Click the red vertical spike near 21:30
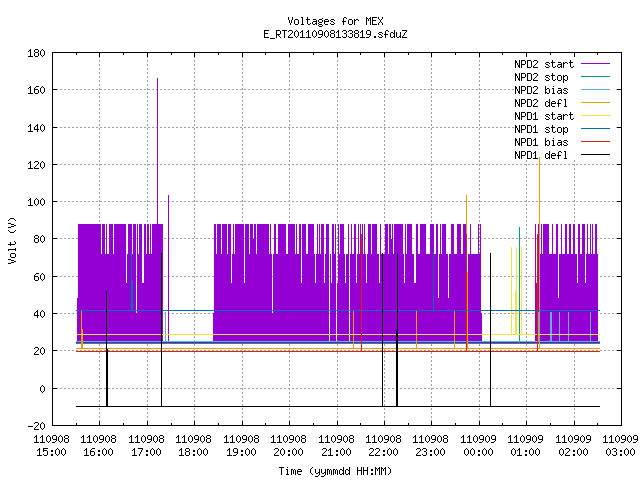This screenshot has width=640, height=480. (362, 292)
